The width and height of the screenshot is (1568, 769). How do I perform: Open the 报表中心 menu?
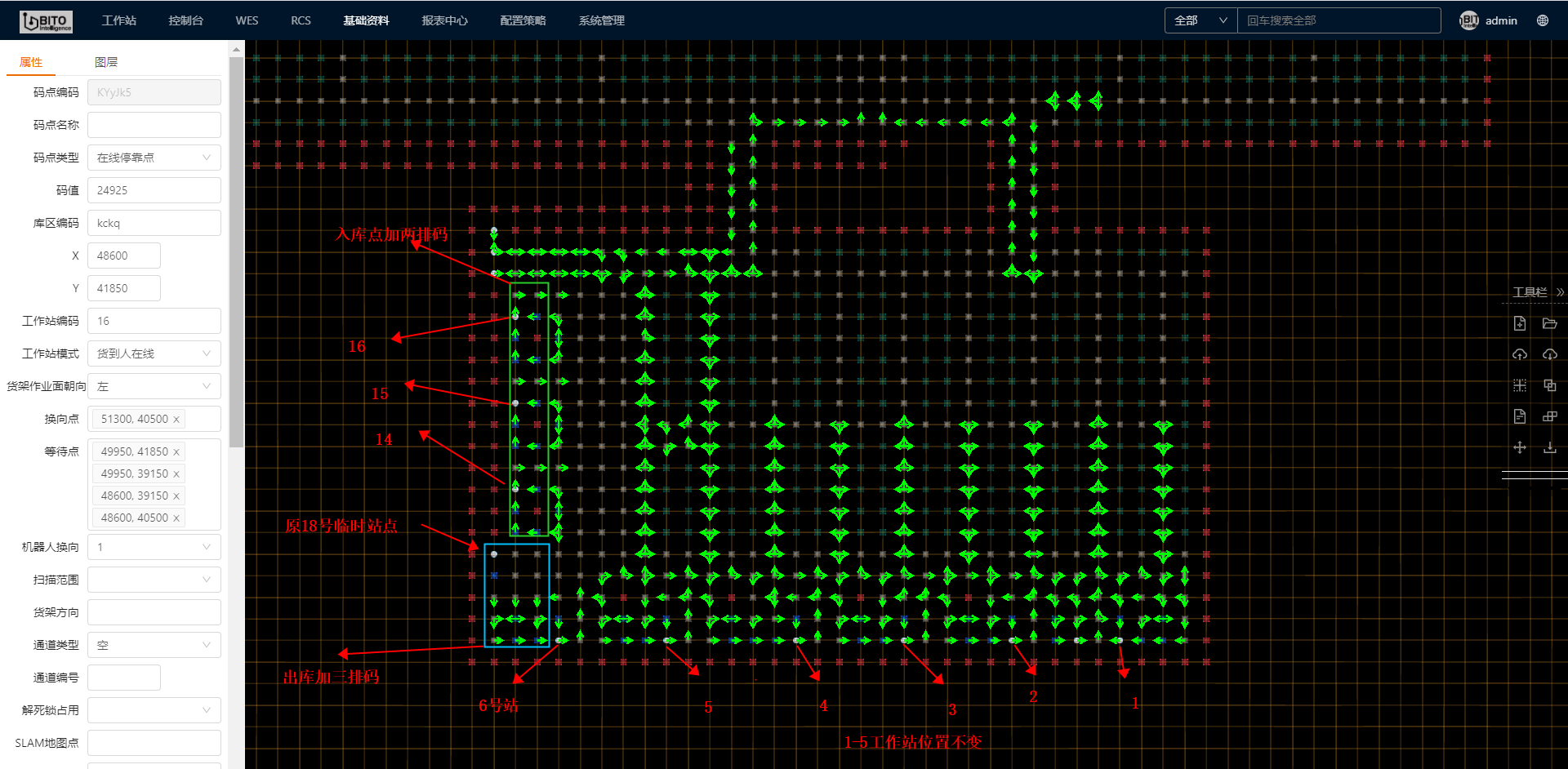(x=444, y=20)
